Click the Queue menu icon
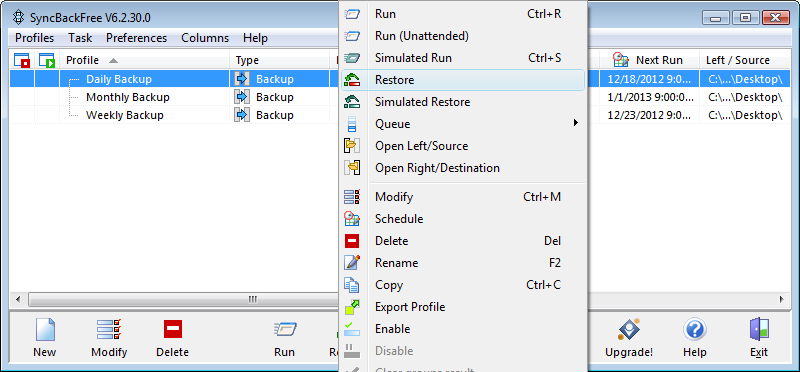 tap(353, 124)
